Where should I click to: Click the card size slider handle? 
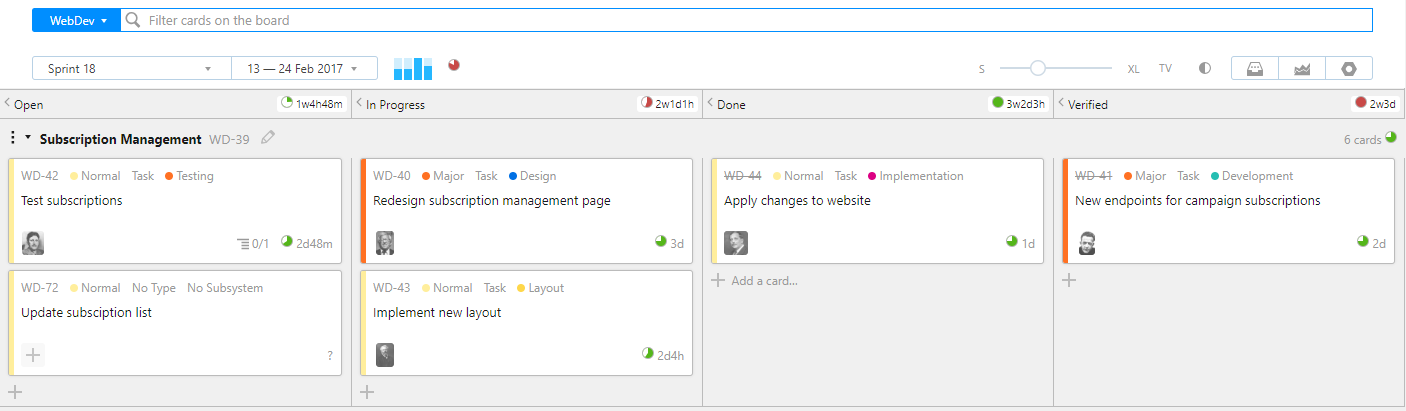point(1038,68)
